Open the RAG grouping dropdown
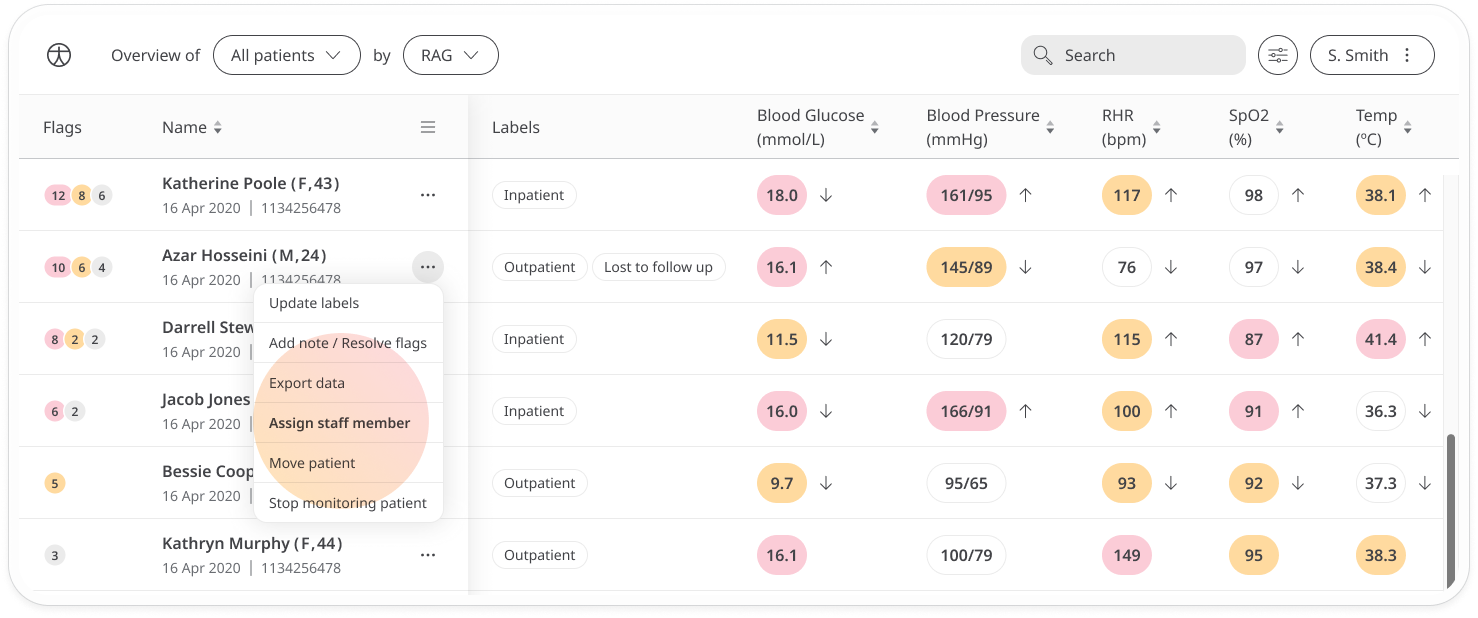The height and width of the screenshot is (618, 1478). pyautogui.click(x=450, y=55)
